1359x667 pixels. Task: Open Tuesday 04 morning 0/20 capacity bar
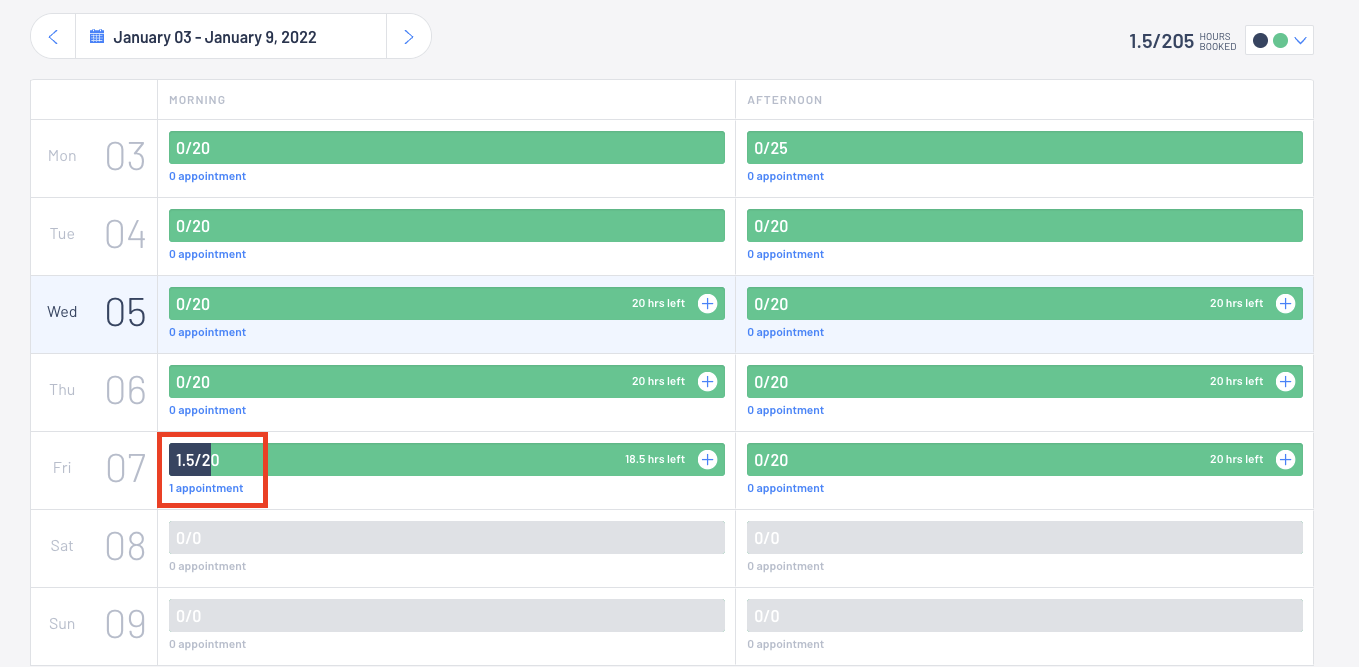click(447, 225)
